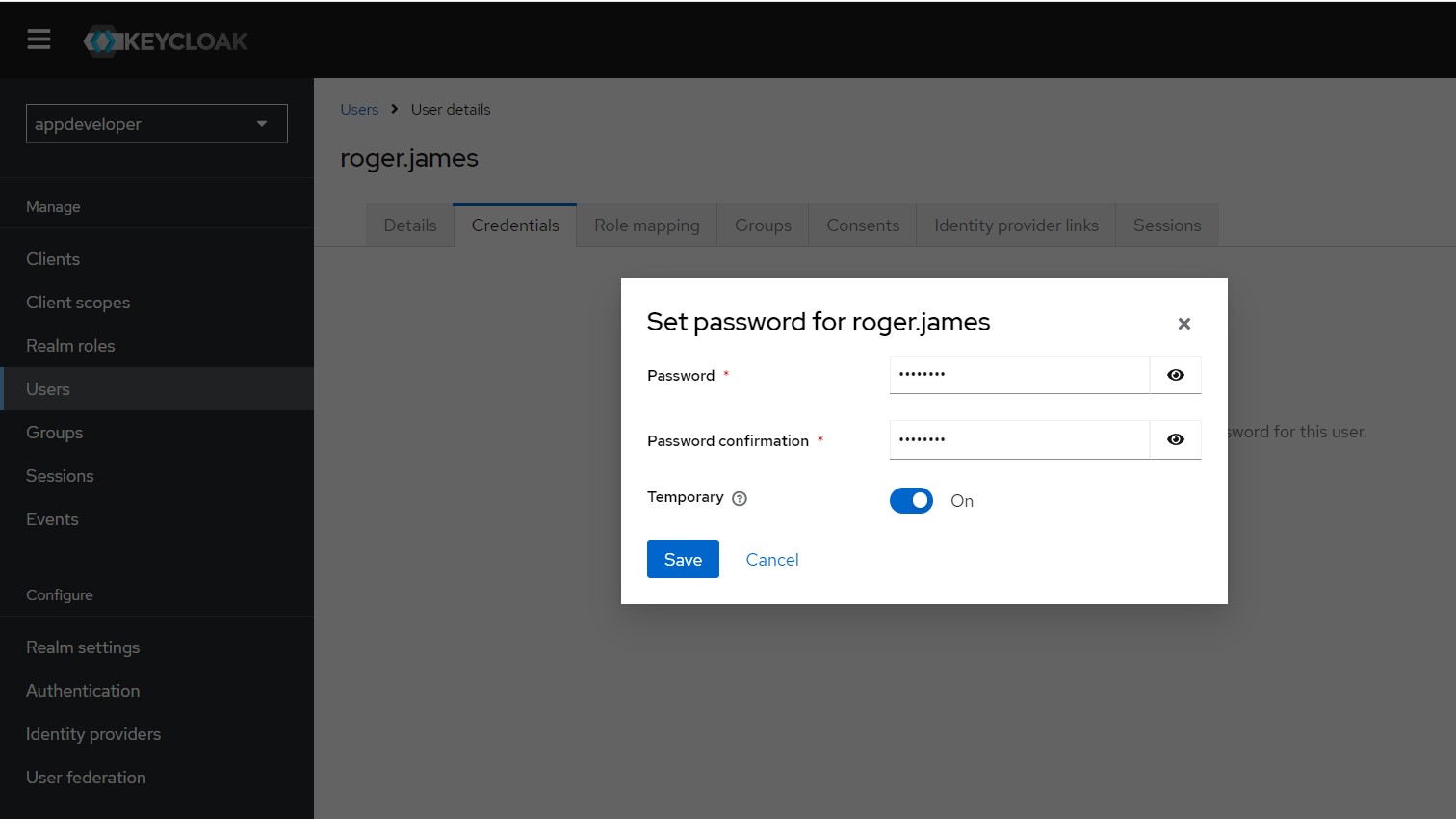The height and width of the screenshot is (819, 1456).
Task: Go back to Users breadcrumb
Action: pos(359,110)
